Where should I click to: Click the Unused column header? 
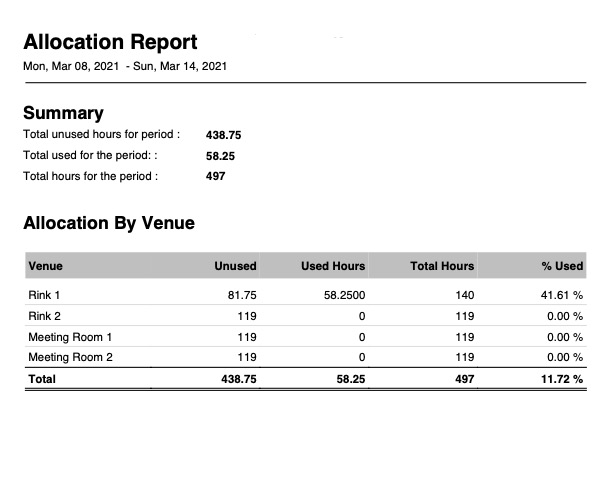pyautogui.click(x=235, y=266)
